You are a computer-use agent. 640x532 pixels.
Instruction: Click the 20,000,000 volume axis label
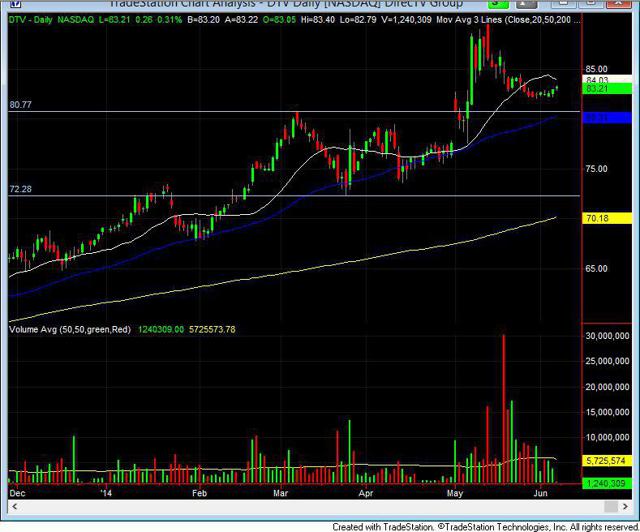(607, 387)
